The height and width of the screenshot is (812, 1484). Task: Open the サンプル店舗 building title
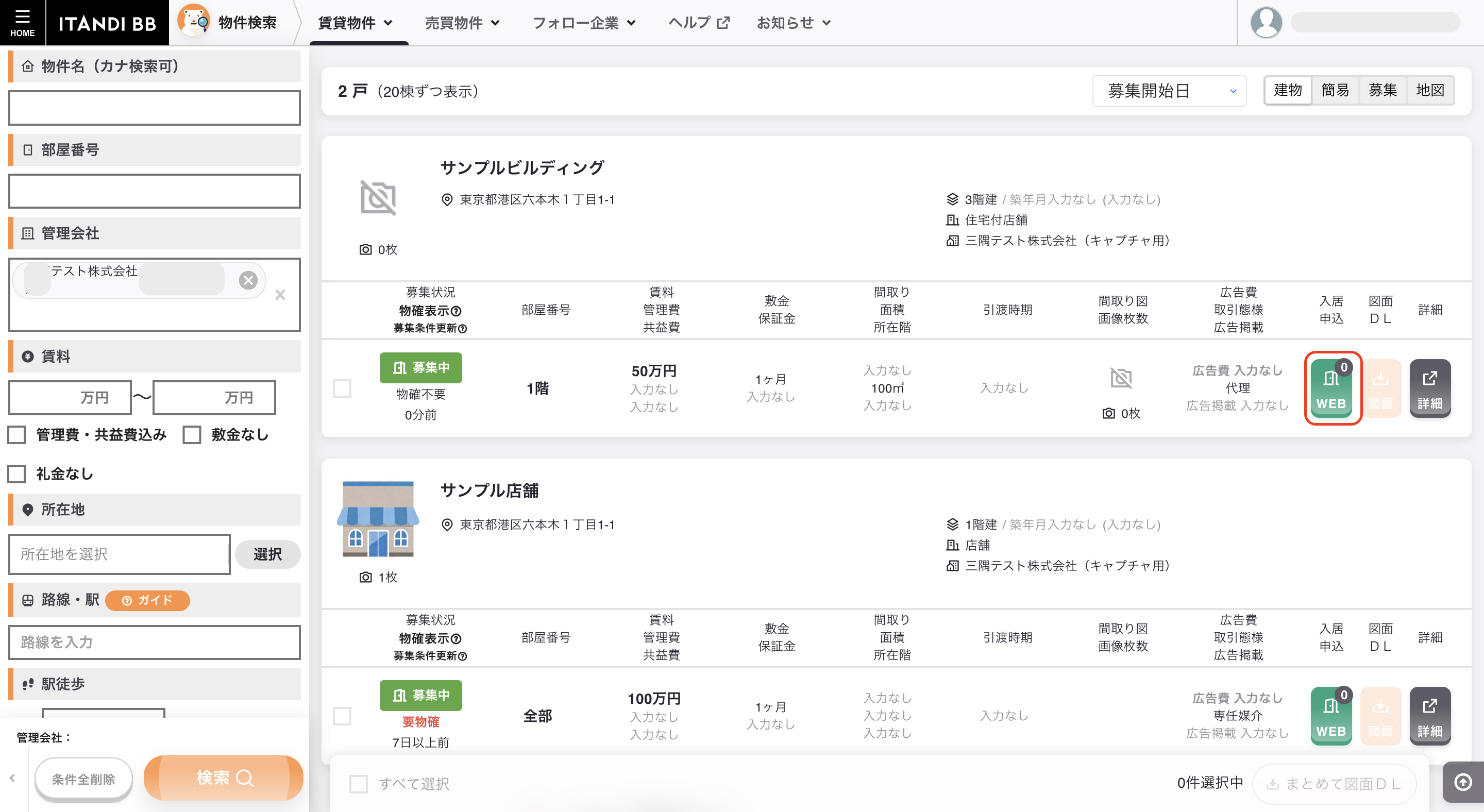click(489, 490)
